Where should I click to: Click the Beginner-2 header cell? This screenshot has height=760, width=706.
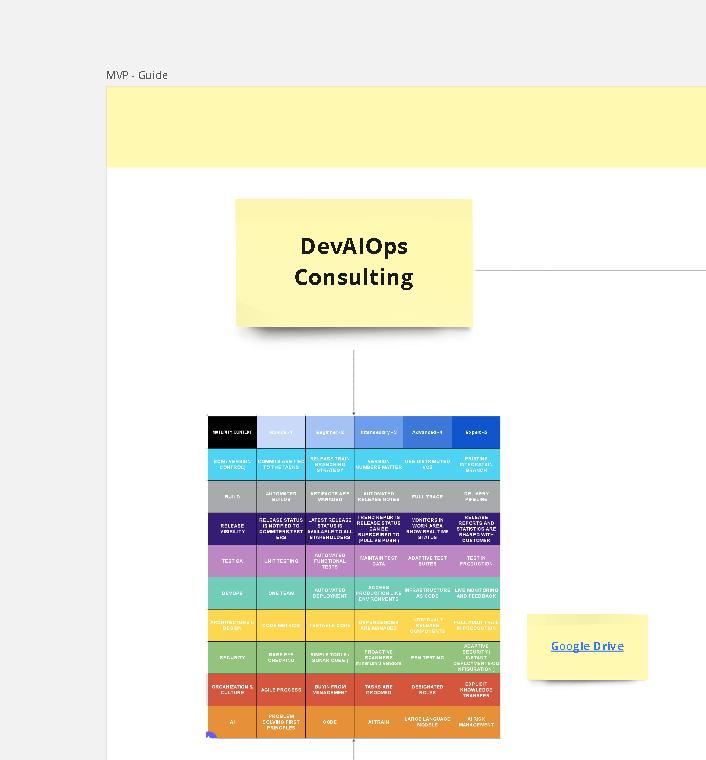click(329, 432)
